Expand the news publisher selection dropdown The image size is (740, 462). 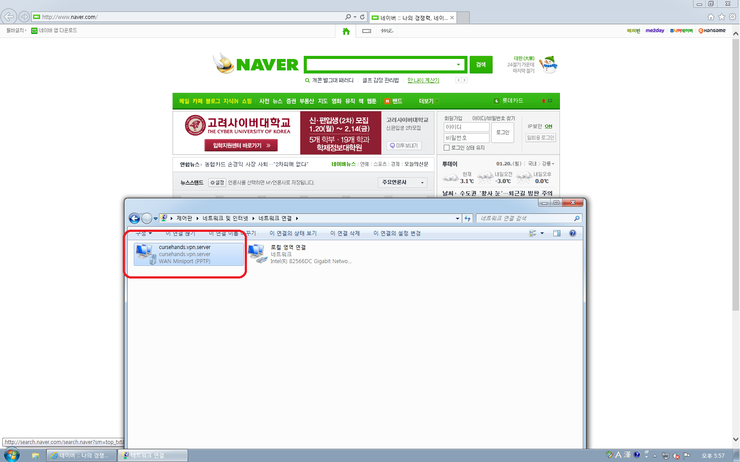[x=403, y=182]
